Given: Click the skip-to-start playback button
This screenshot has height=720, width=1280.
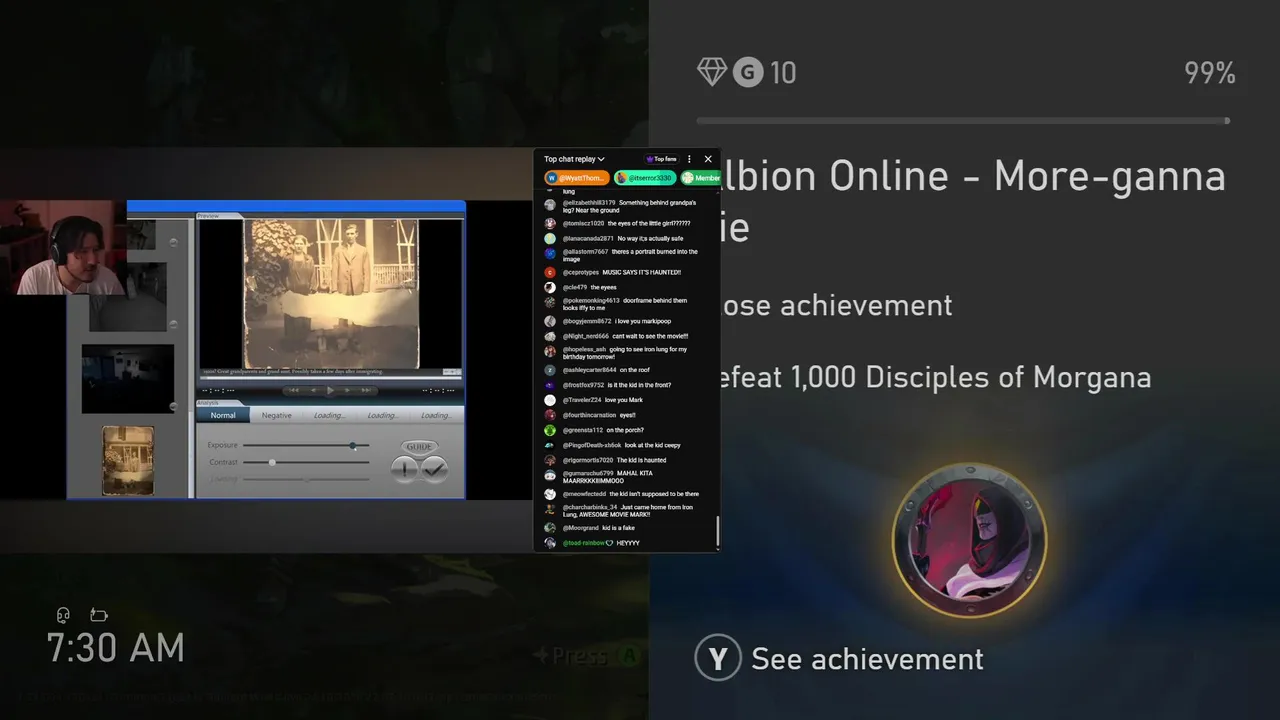Looking at the screenshot, I should coord(294,390).
